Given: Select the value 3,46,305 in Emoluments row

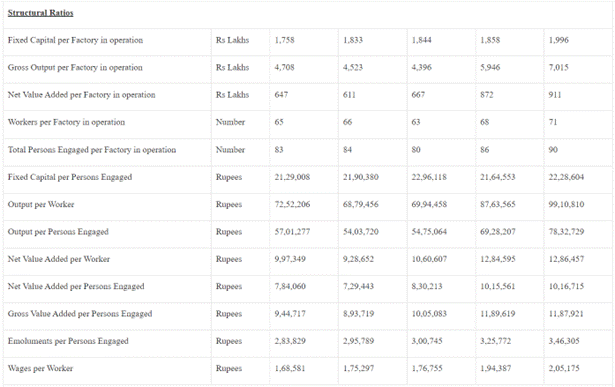Looking at the screenshot, I should pyautogui.click(x=564, y=341).
